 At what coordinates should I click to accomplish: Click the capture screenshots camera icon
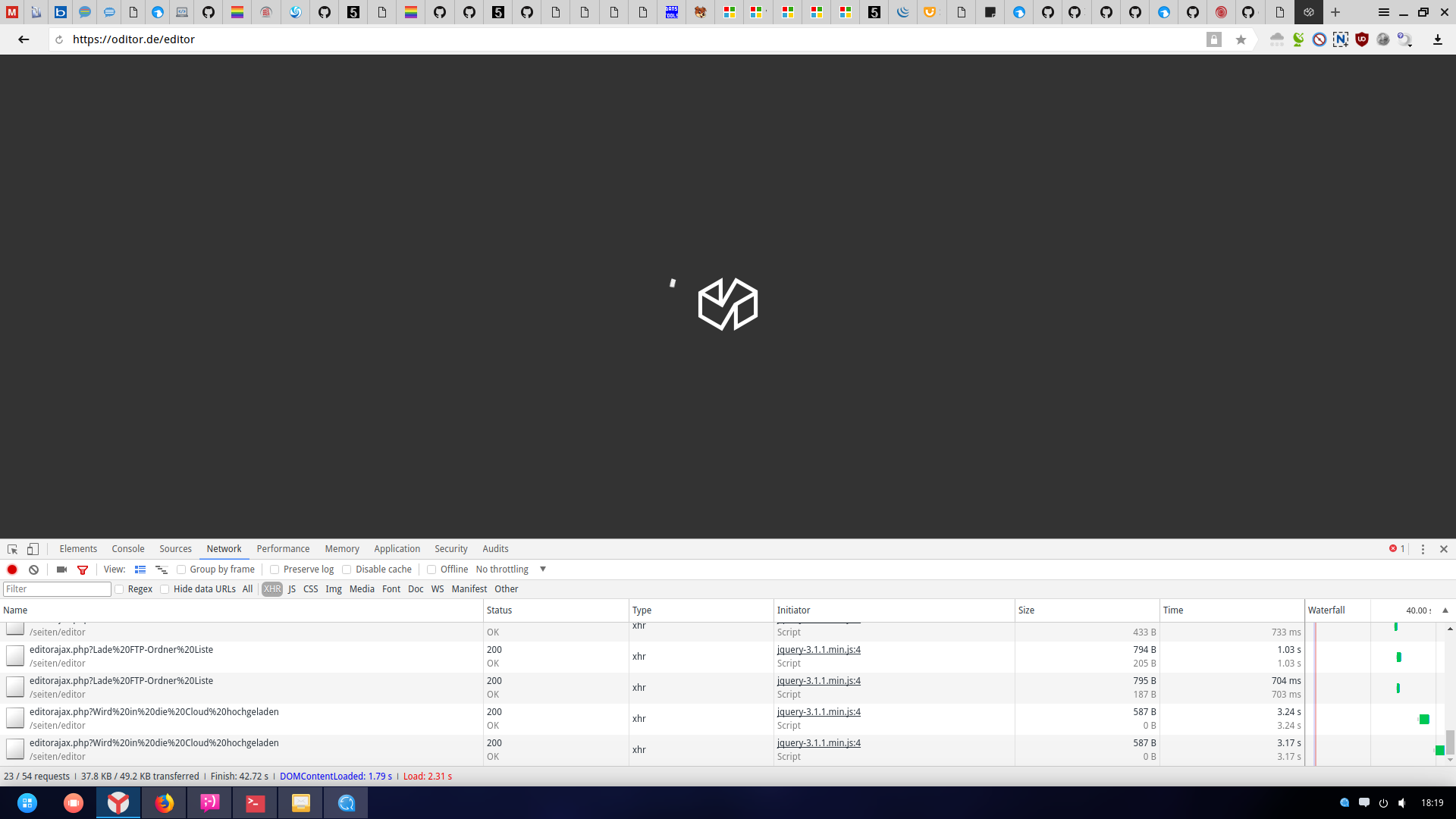pyautogui.click(x=61, y=570)
